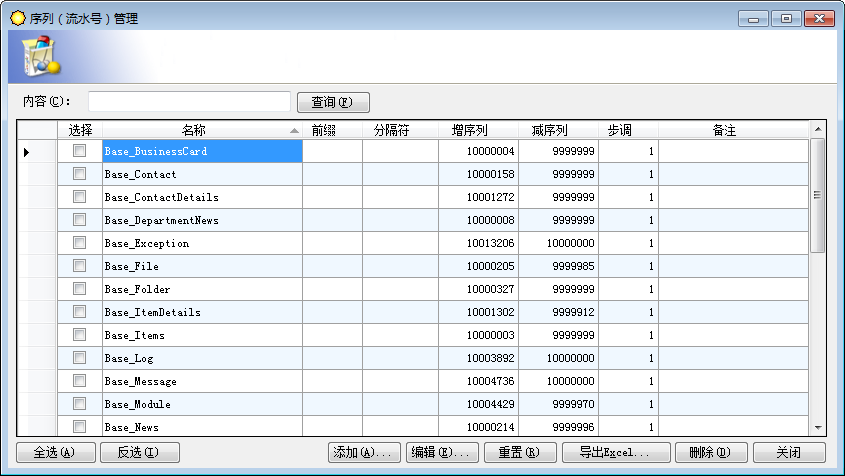This screenshot has height=476, width=845.
Task: Maximize the 序列（流水号）管理 window
Action: (x=786, y=19)
